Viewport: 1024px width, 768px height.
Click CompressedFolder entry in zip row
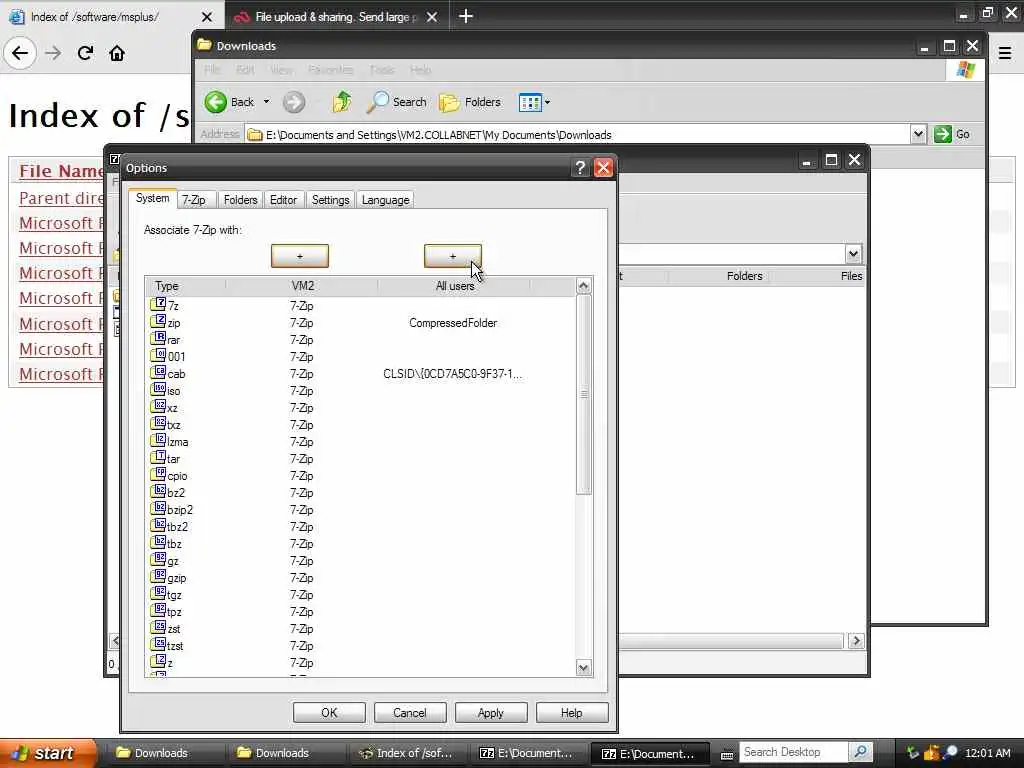(453, 323)
